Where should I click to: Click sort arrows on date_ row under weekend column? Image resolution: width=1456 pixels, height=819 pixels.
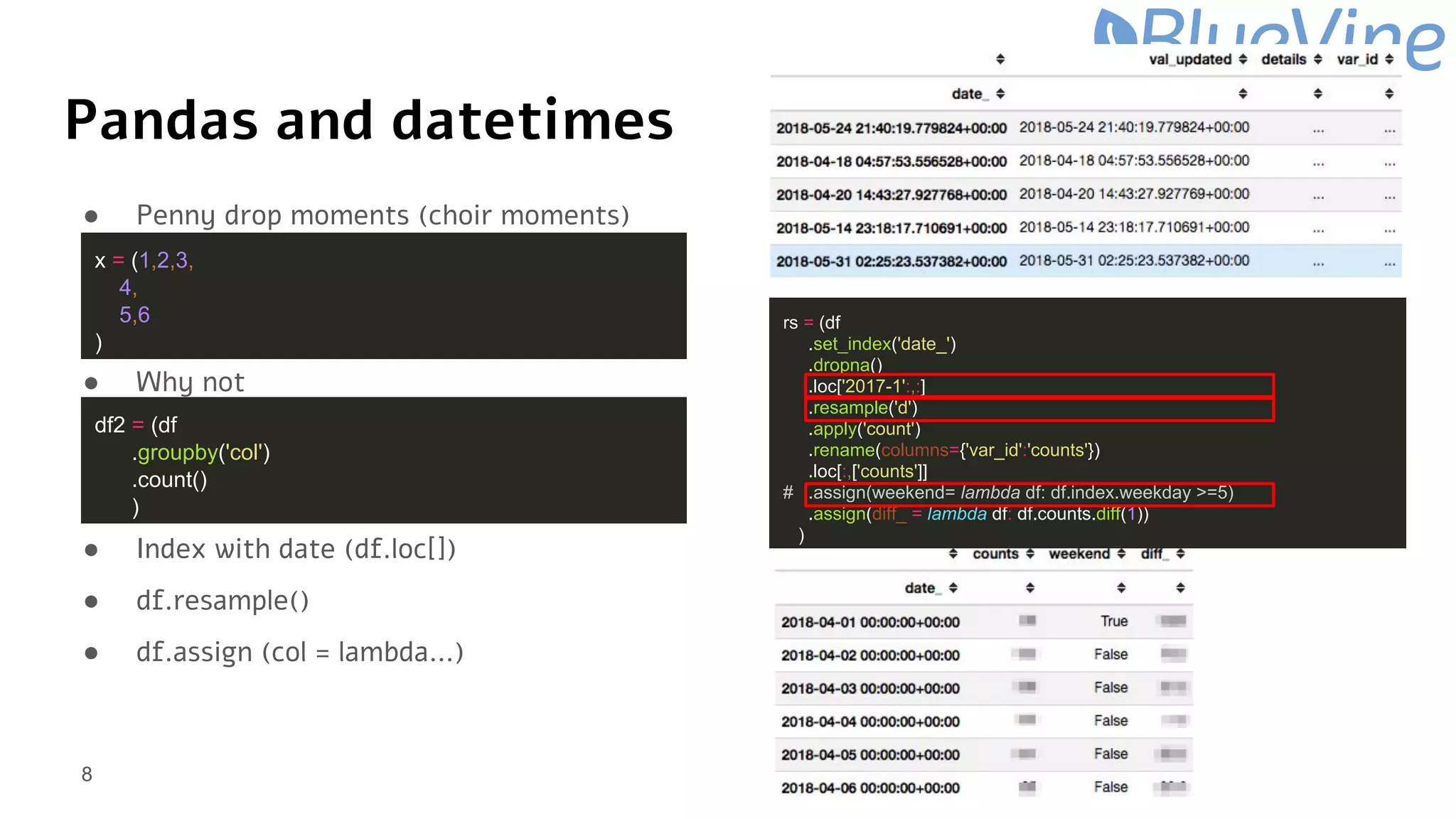click(1121, 588)
